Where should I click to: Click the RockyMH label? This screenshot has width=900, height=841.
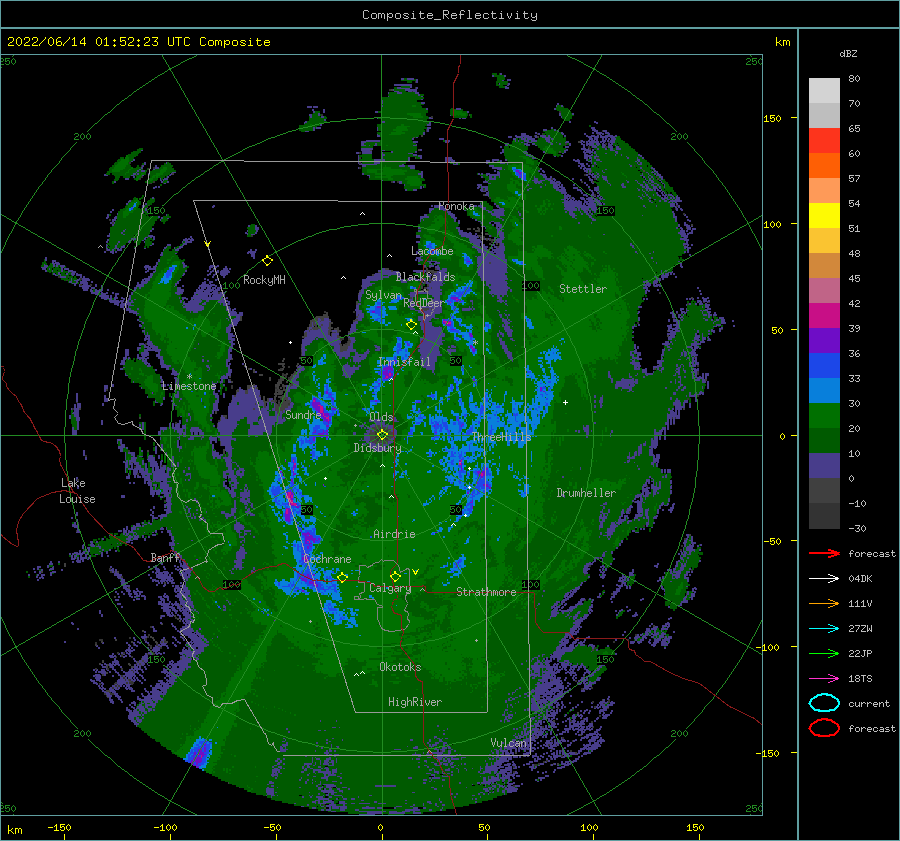click(x=264, y=280)
